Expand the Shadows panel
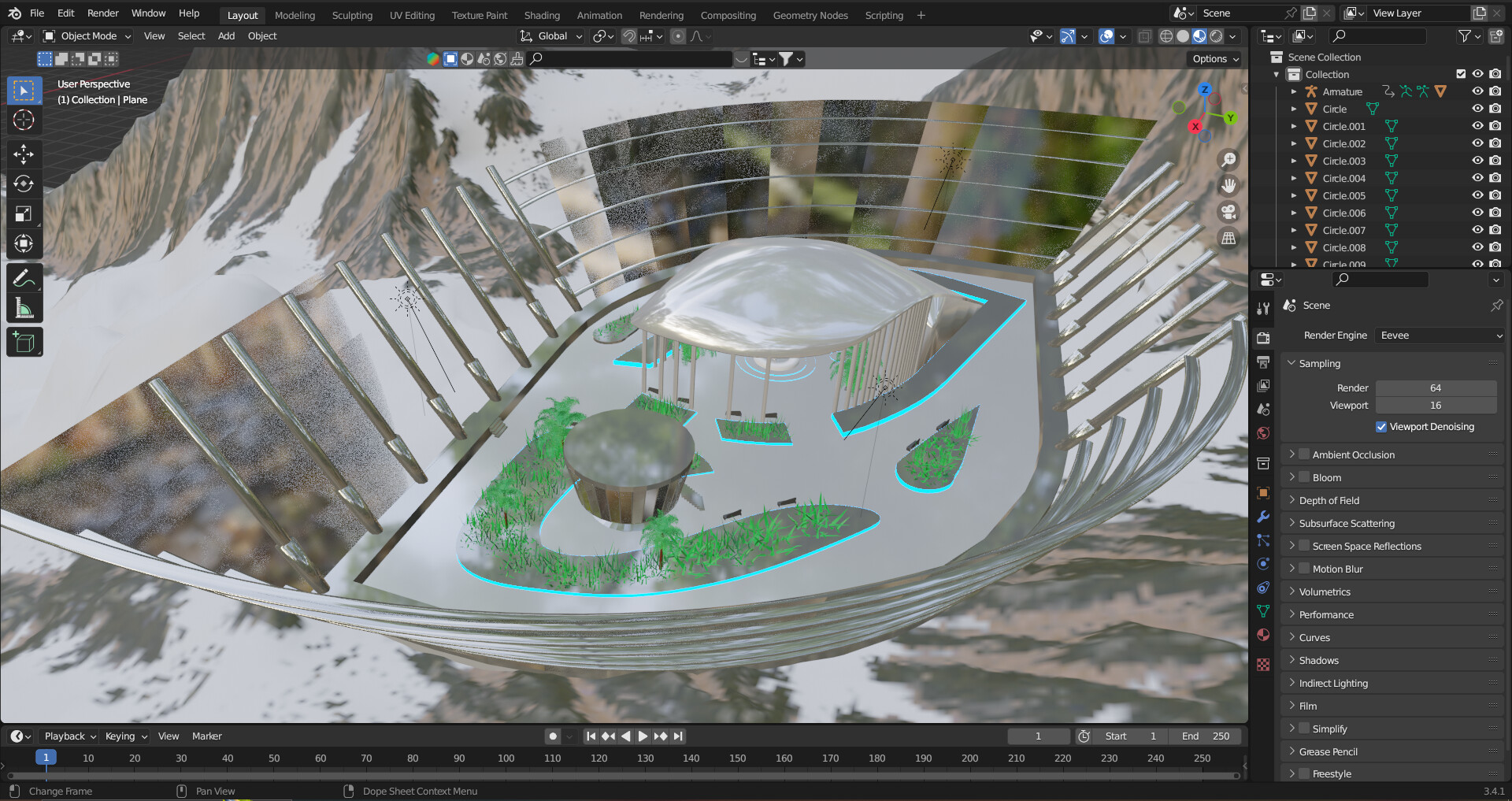This screenshot has height=801, width=1512. [x=1318, y=661]
